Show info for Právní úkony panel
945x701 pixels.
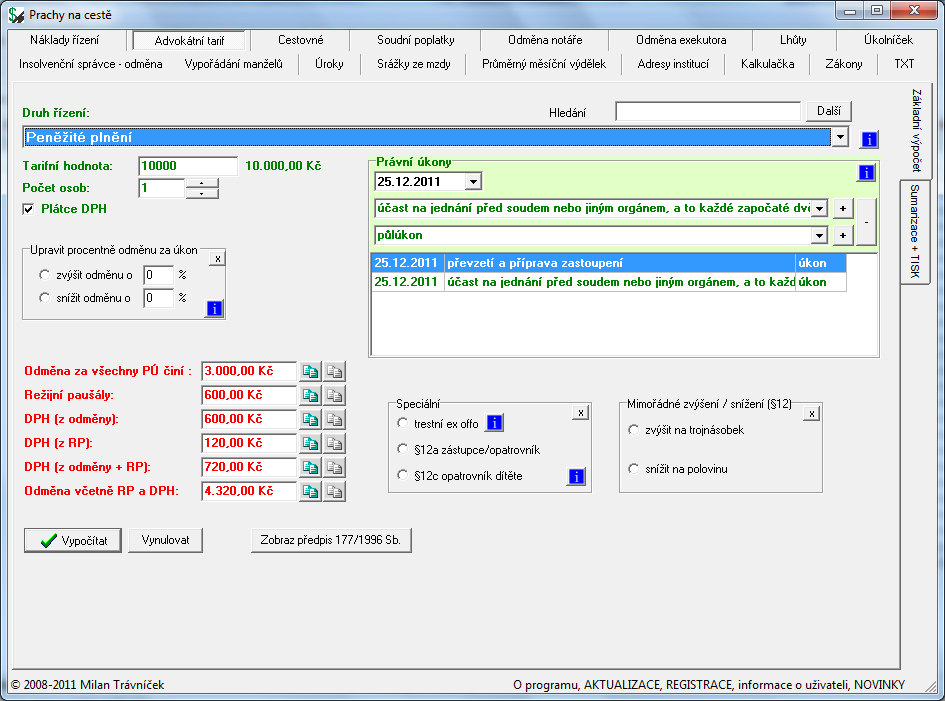pos(865,173)
